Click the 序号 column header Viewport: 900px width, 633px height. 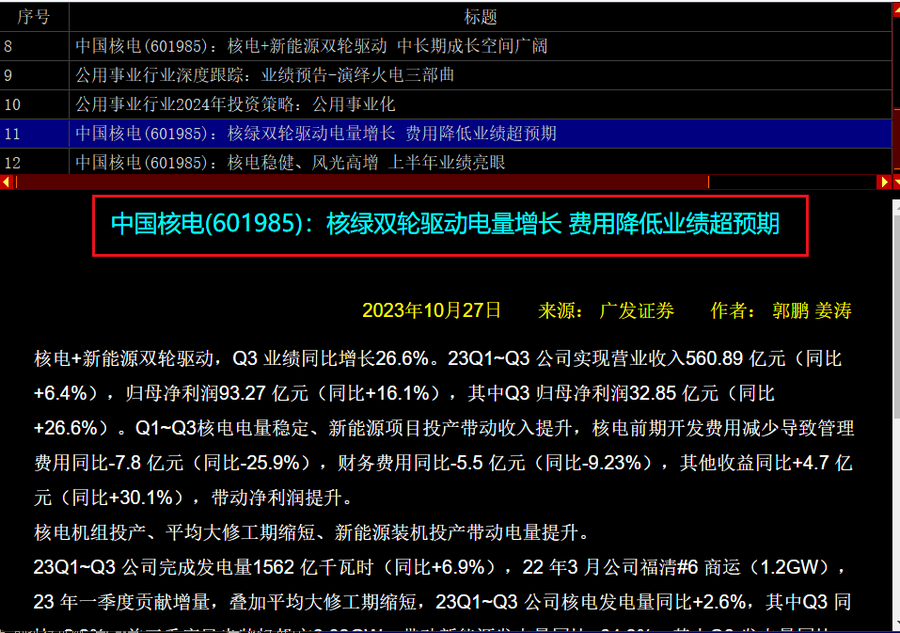(x=34, y=16)
